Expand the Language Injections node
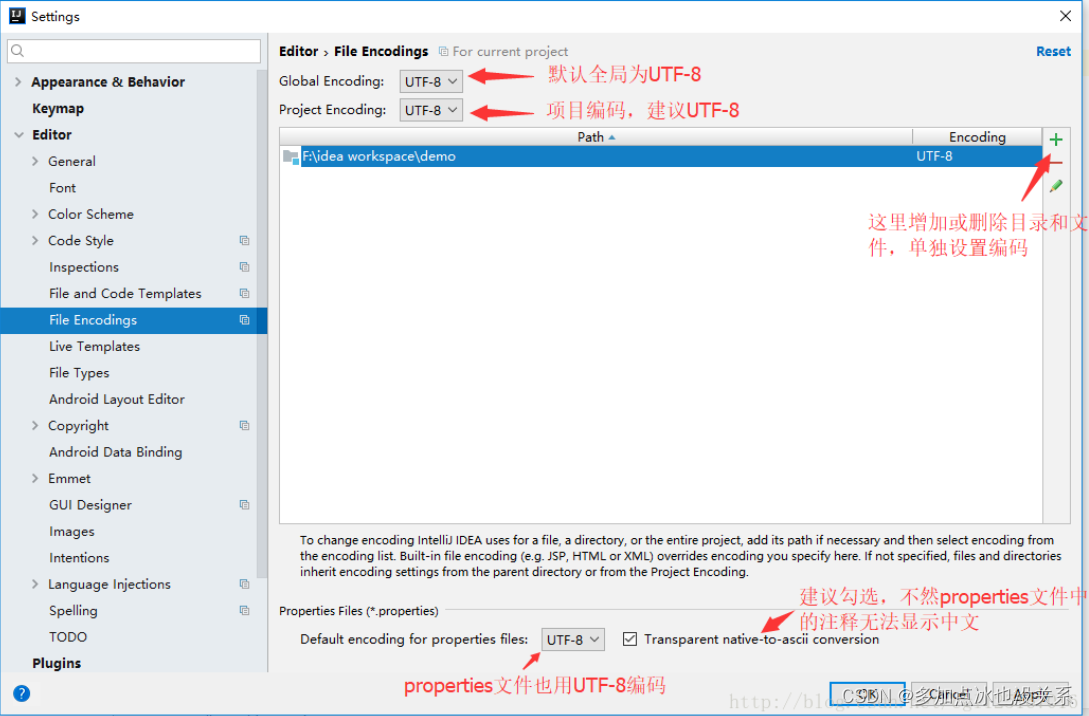Screen dimensions: 1089x716 click(x=35, y=584)
